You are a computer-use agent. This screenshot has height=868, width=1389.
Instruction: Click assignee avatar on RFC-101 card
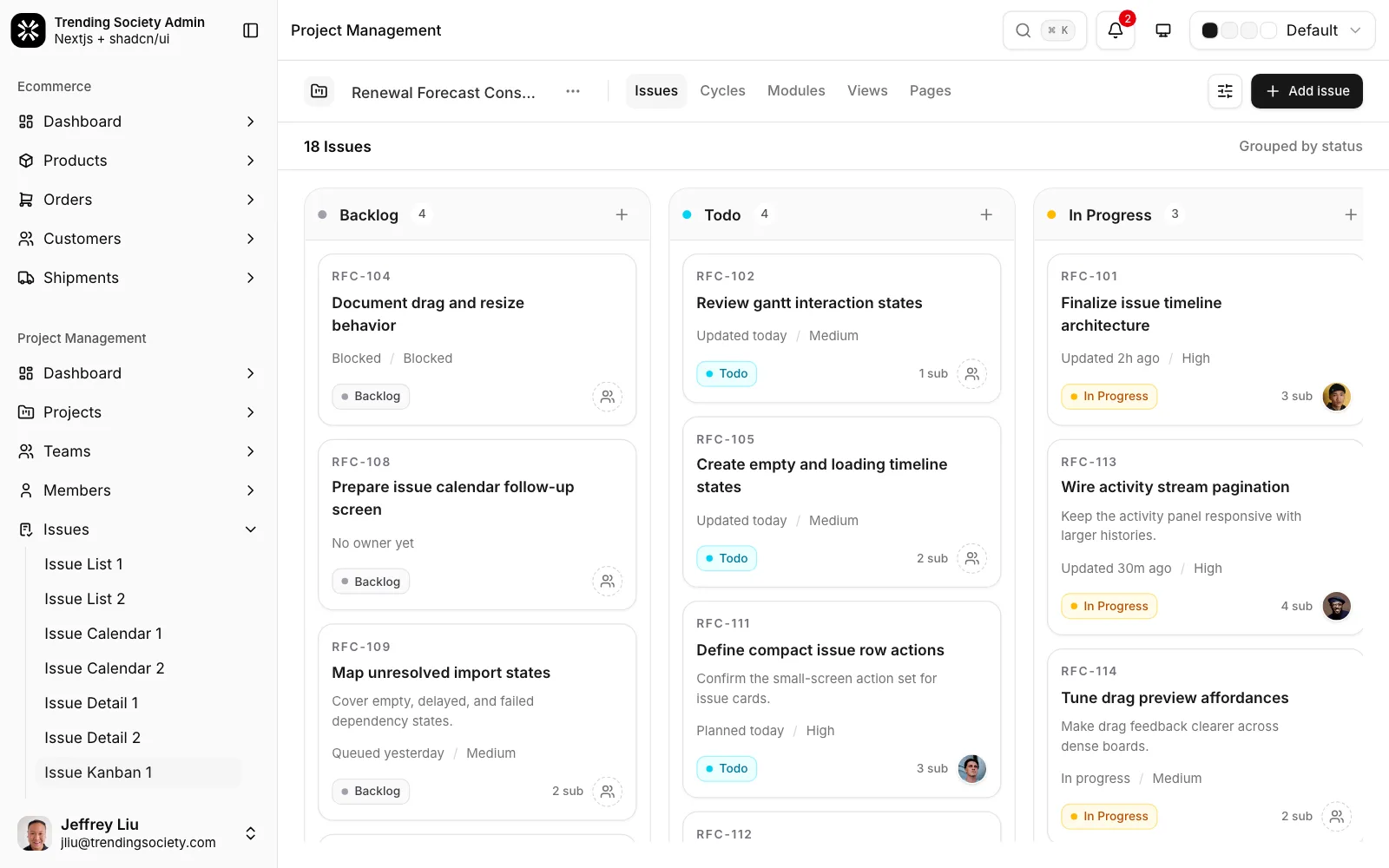pos(1337,397)
